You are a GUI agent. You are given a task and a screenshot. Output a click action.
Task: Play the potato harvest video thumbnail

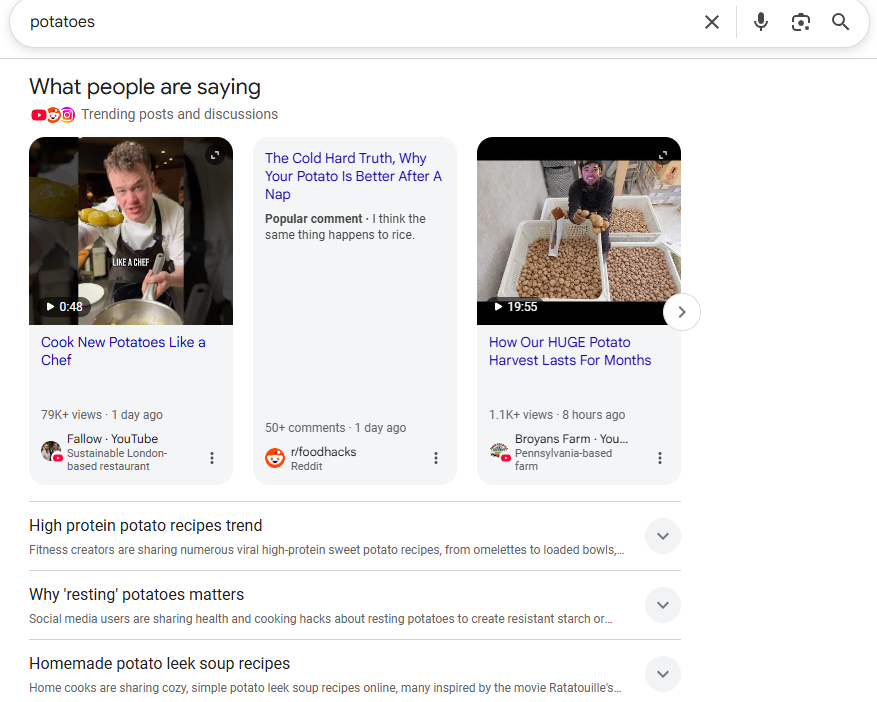pos(579,231)
